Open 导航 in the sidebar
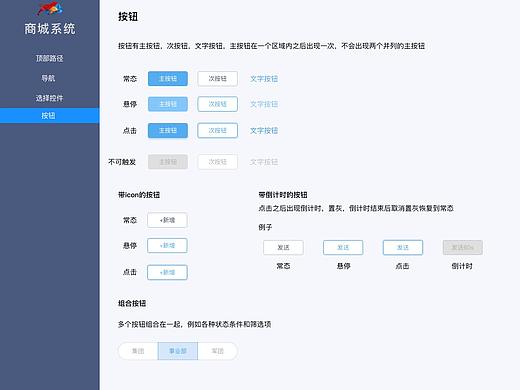 click(48, 78)
